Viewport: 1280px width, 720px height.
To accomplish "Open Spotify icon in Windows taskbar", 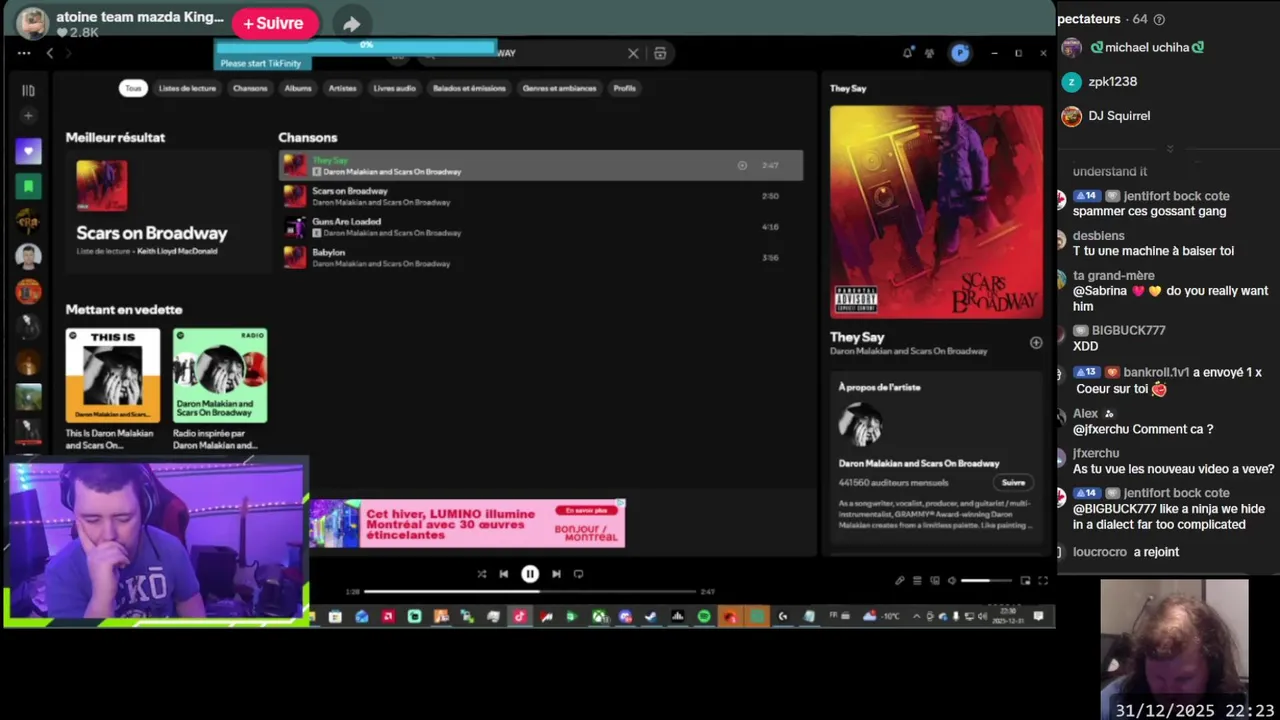I will click(x=704, y=617).
